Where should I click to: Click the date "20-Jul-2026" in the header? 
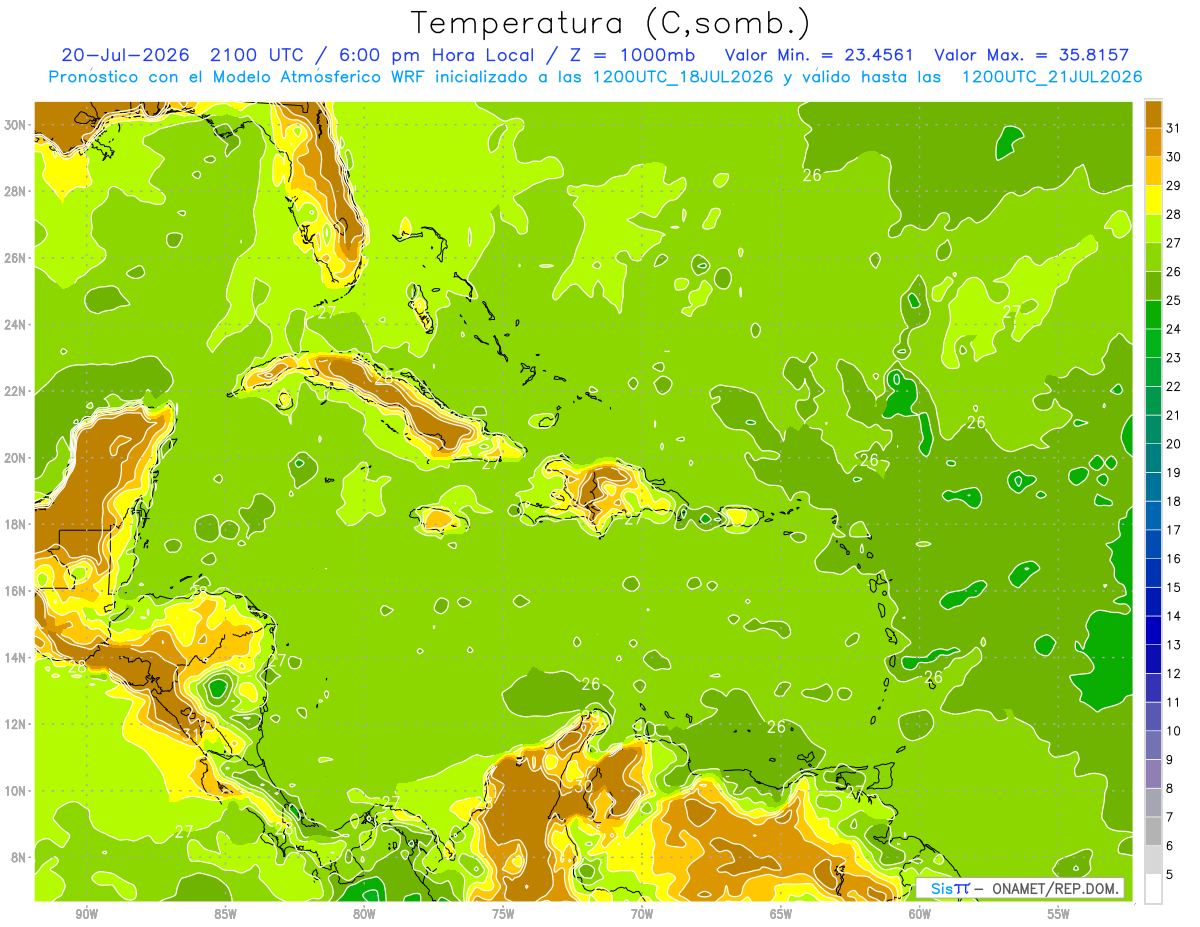pos(125,55)
